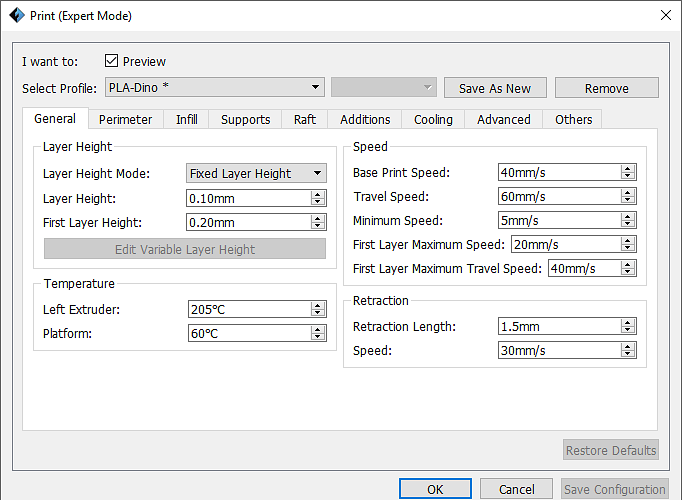Open the disabled dropdown beside the profile selector

tap(384, 87)
